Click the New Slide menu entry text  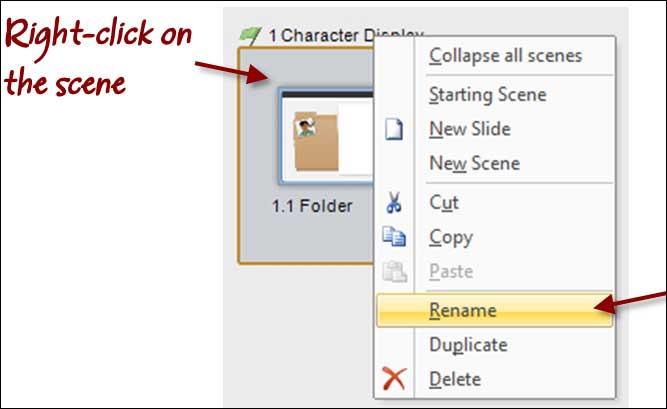pyautogui.click(x=470, y=129)
